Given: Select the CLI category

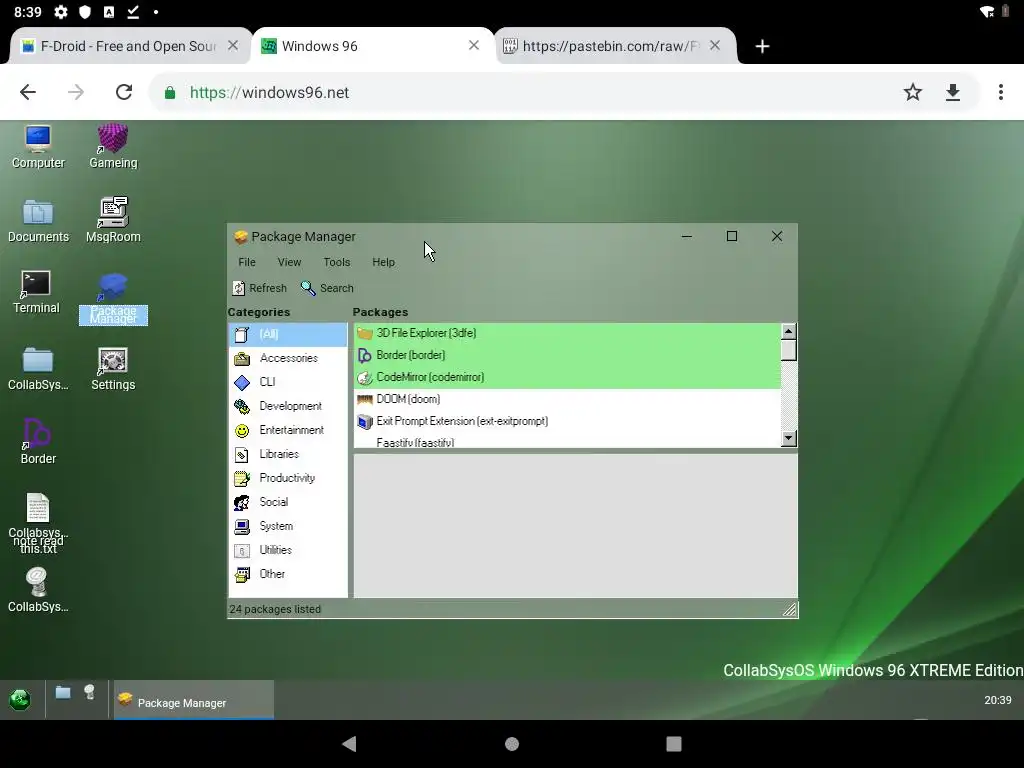Looking at the screenshot, I should [288, 382].
